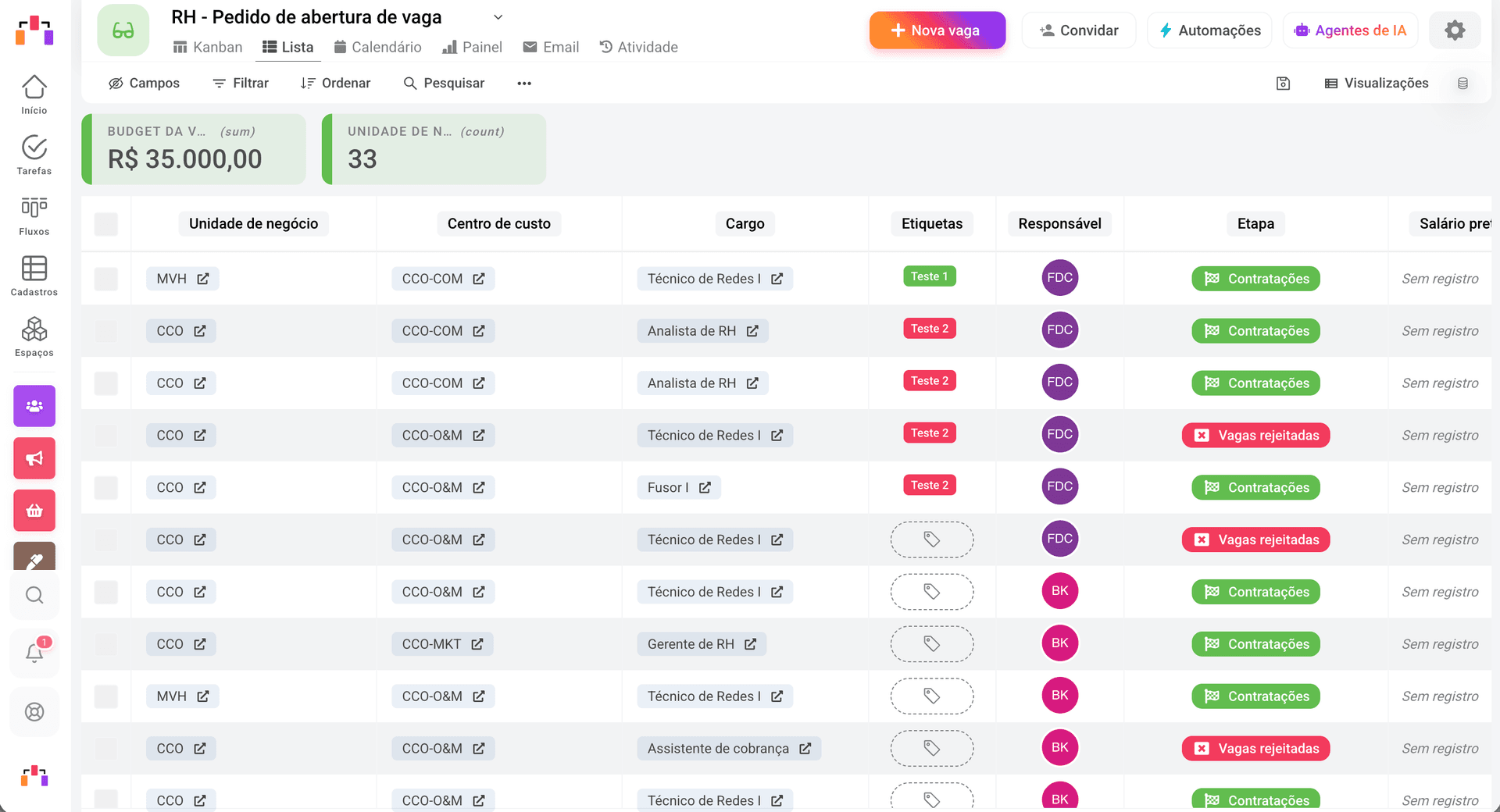The image size is (1500, 812).
Task: Open Cadastros in the sidebar
Action: [x=34, y=276]
